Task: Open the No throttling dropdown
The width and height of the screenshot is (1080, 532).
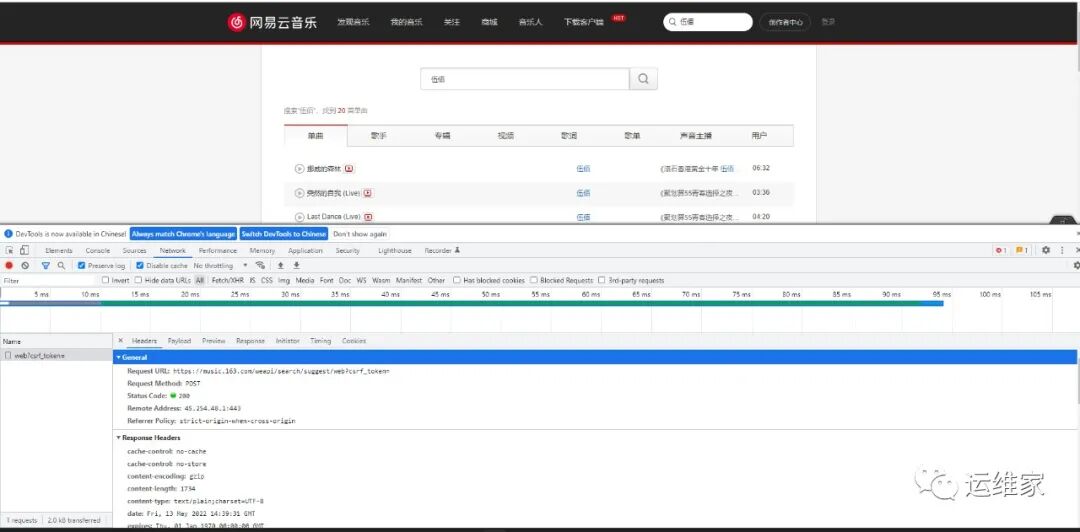Action: point(220,265)
